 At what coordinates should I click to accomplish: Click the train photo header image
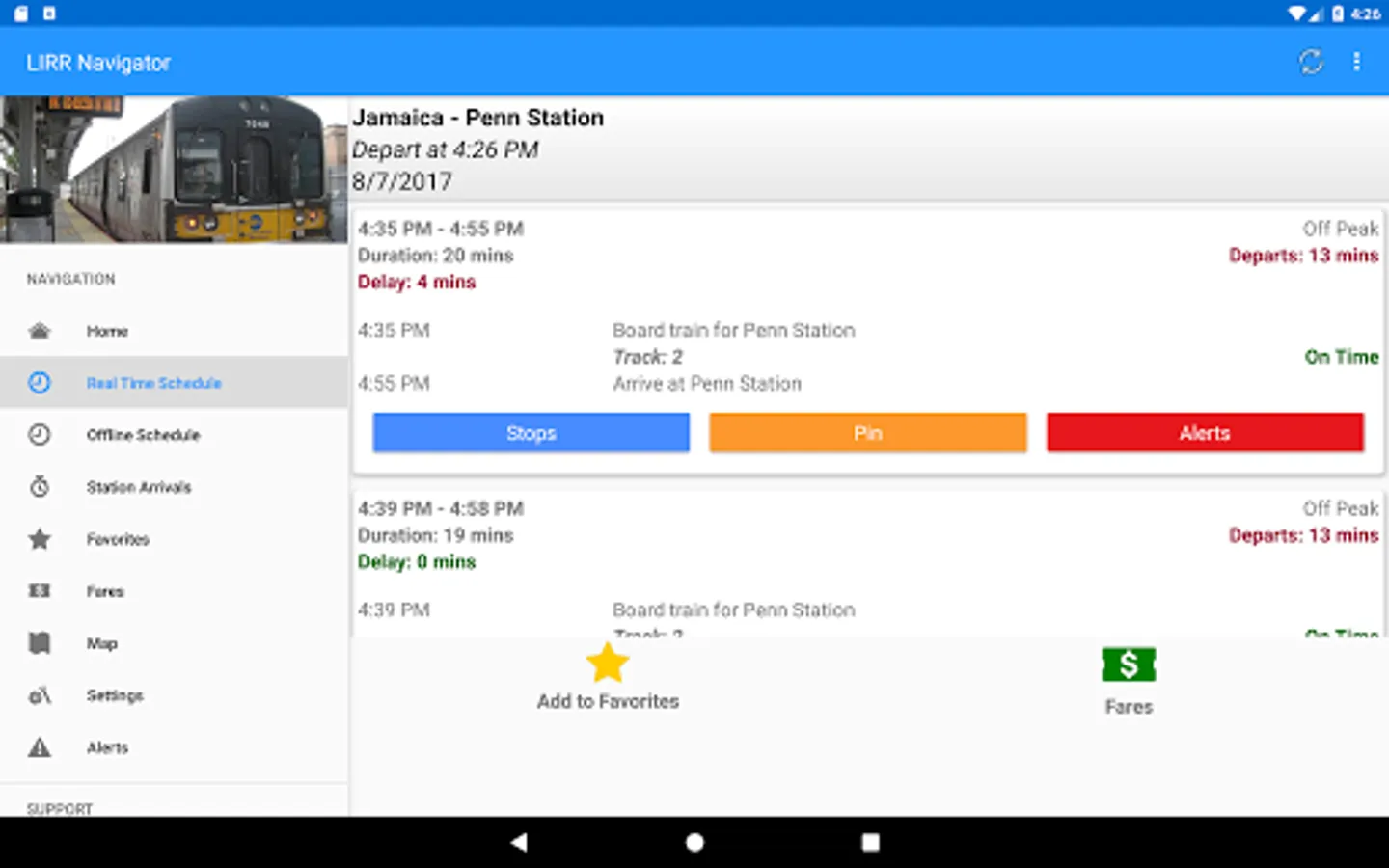click(174, 169)
